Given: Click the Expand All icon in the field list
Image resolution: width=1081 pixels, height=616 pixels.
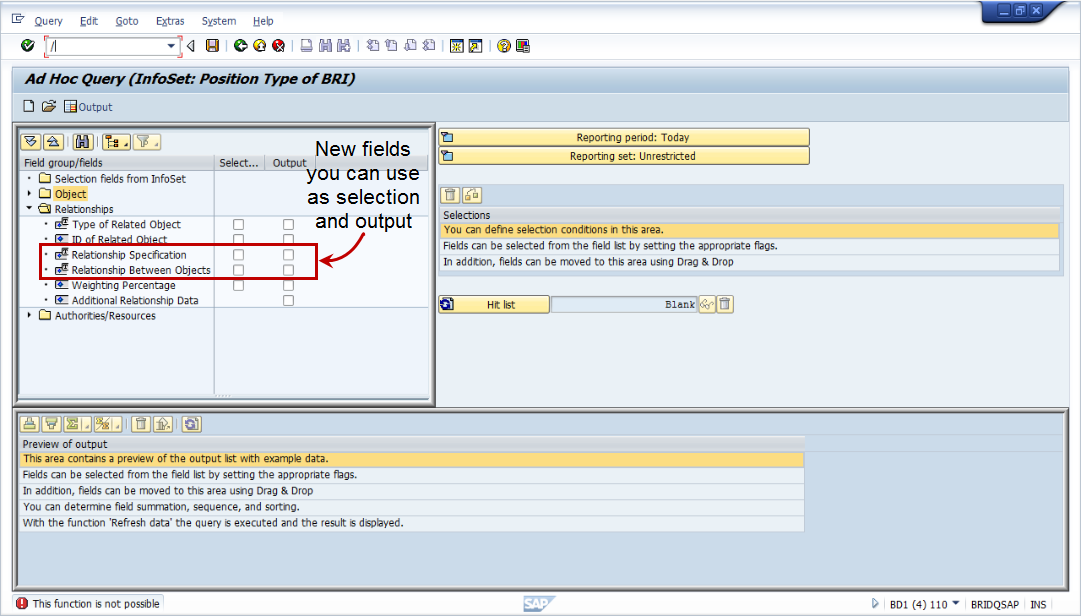Looking at the screenshot, I should [30, 142].
